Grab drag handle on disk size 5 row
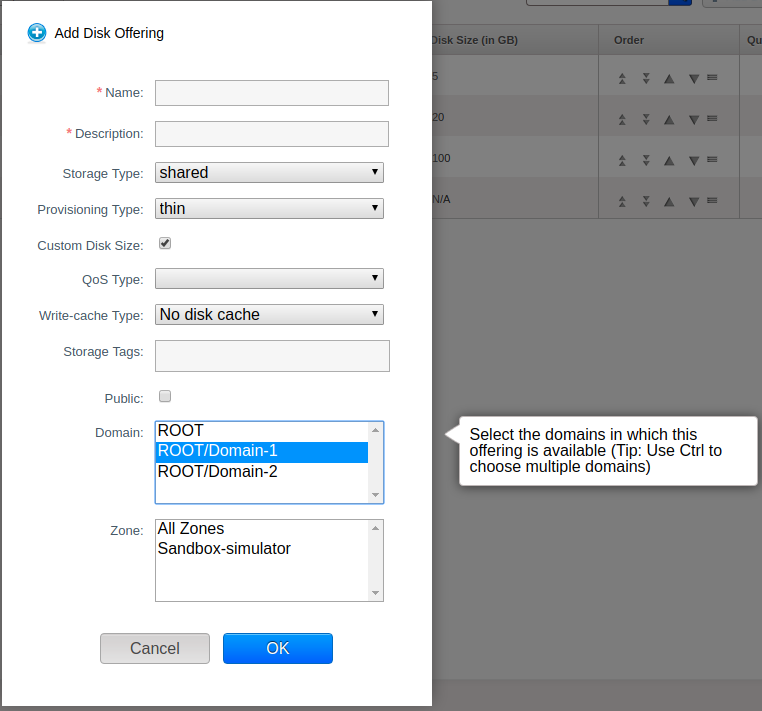The width and height of the screenshot is (762, 711). coord(712,77)
